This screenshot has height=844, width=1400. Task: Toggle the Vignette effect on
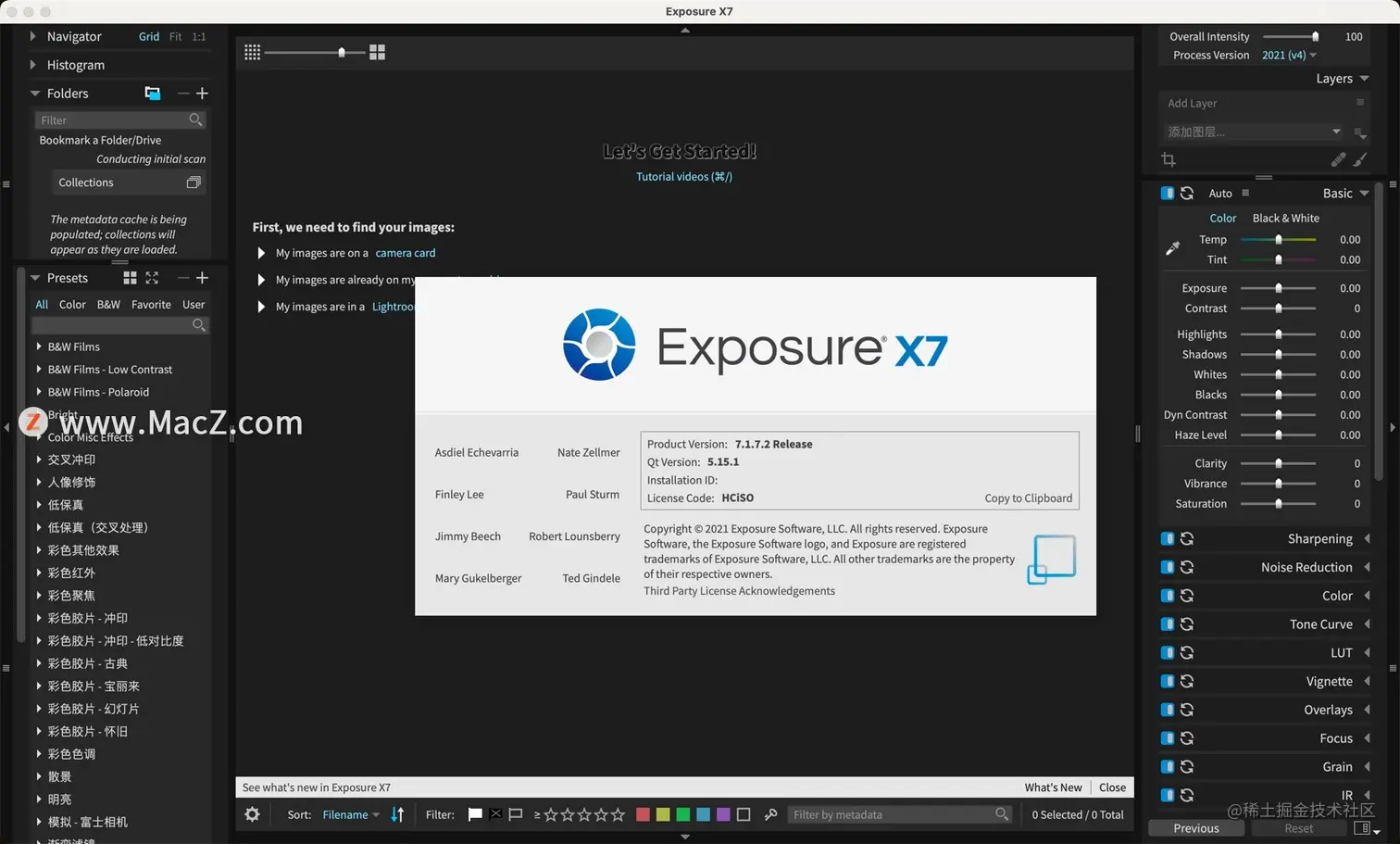[1166, 681]
